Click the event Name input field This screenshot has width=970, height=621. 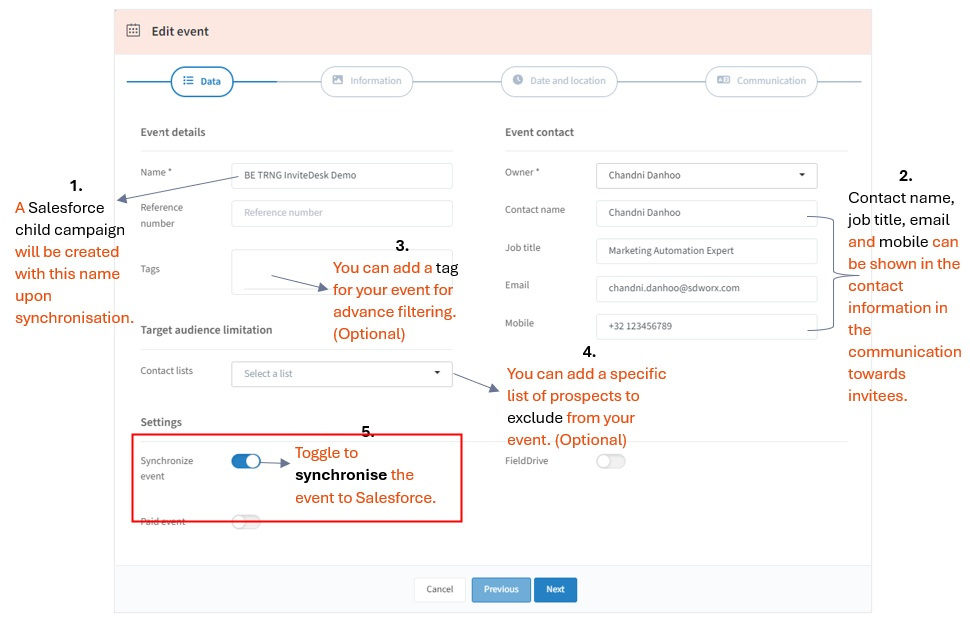pyautogui.click(x=341, y=175)
